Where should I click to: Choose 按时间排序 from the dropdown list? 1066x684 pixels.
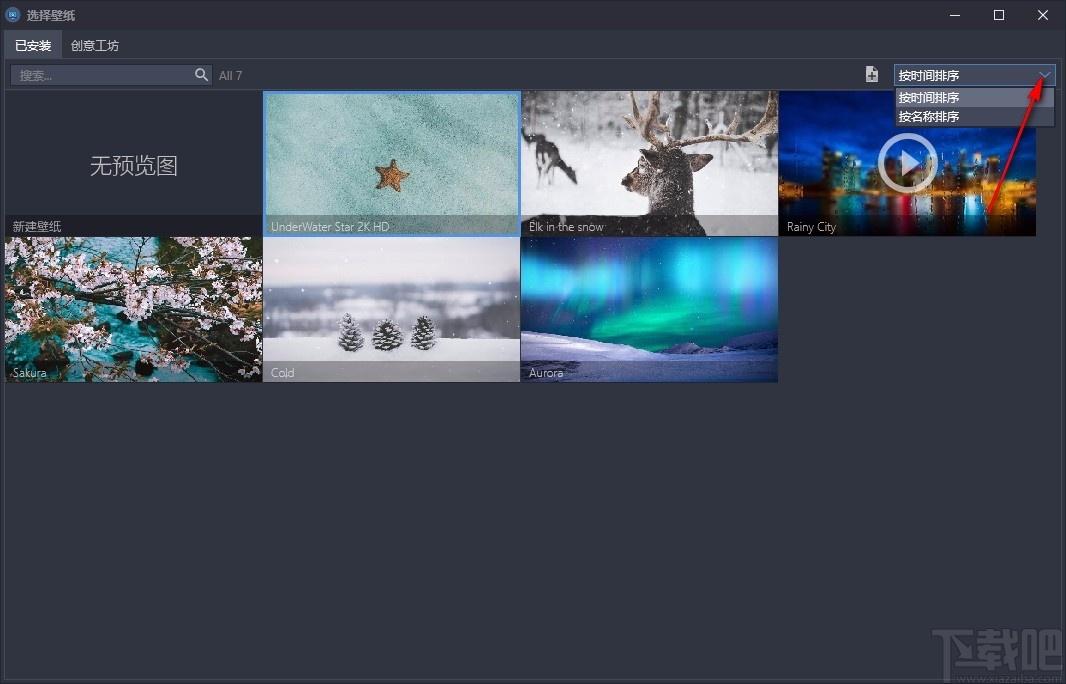tap(974, 97)
